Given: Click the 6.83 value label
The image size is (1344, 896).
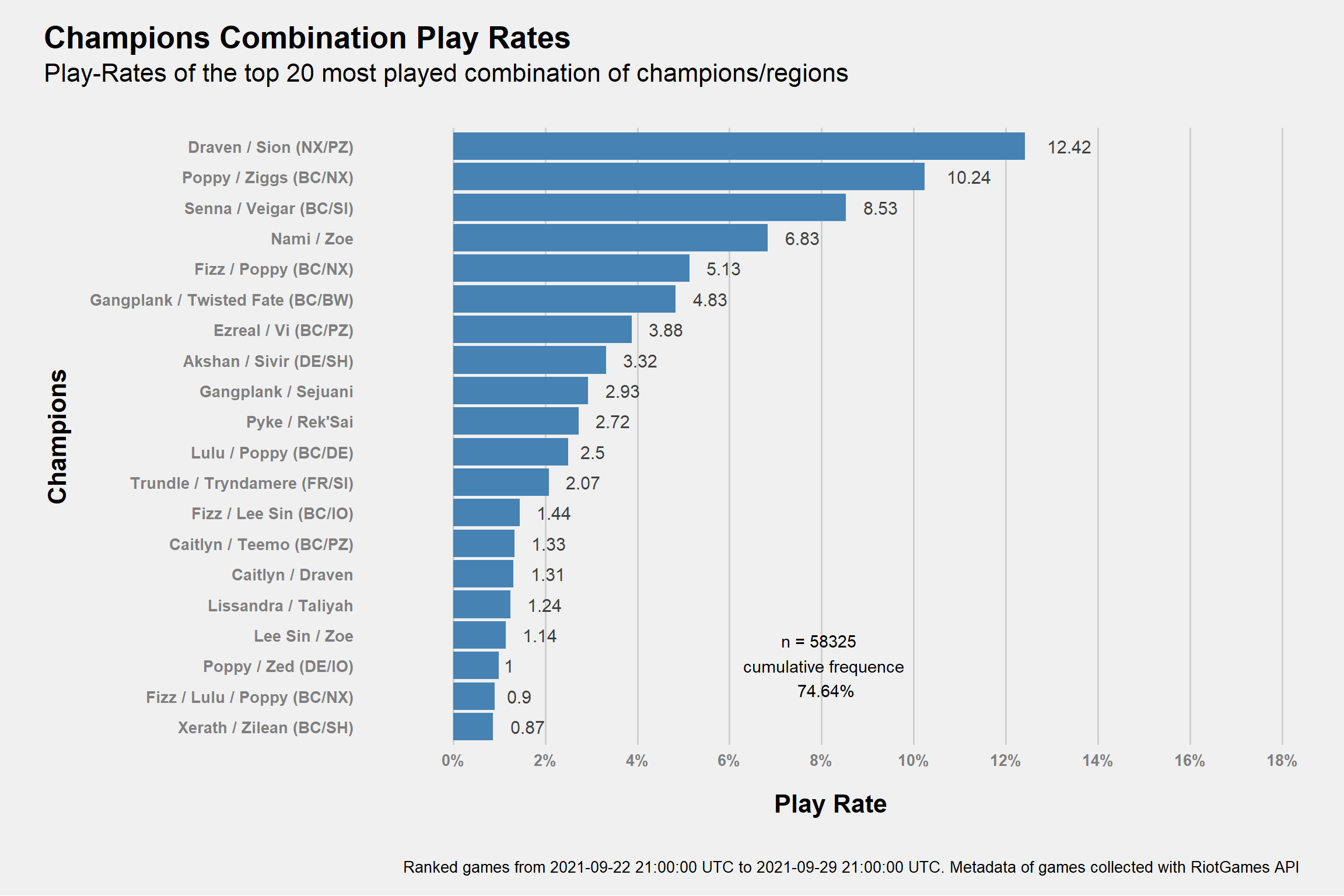Looking at the screenshot, I should (801, 239).
